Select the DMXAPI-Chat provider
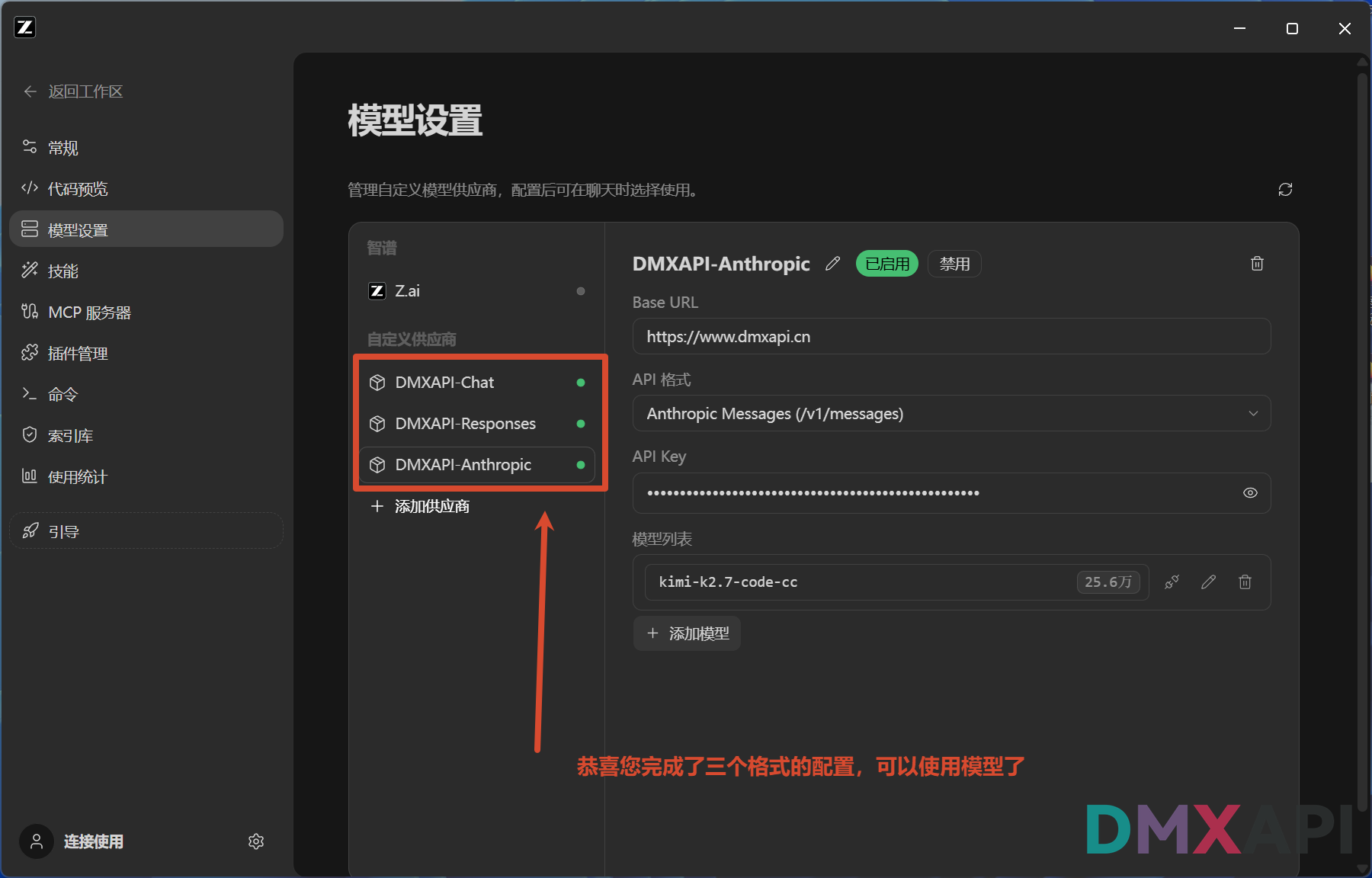 (x=476, y=382)
